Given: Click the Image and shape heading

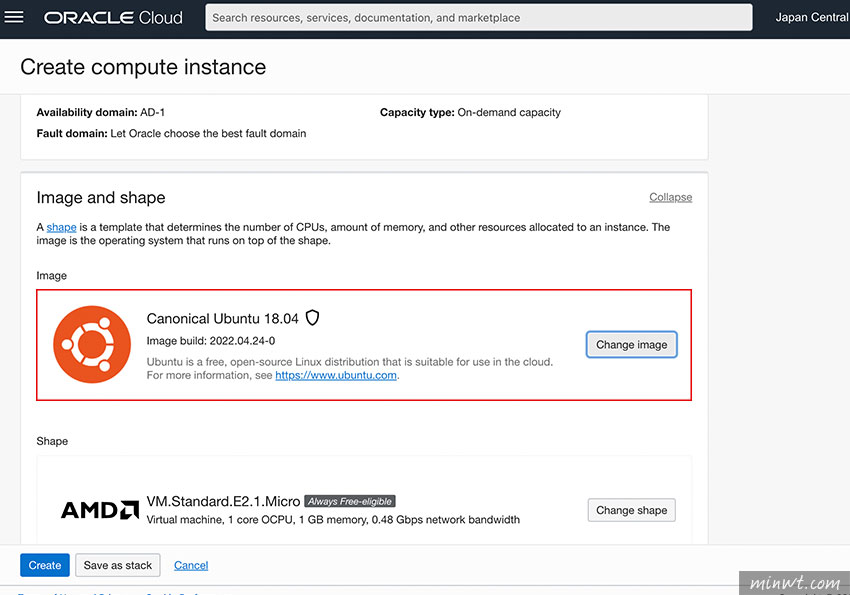Looking at the screenshot, I should coord(101,198).
